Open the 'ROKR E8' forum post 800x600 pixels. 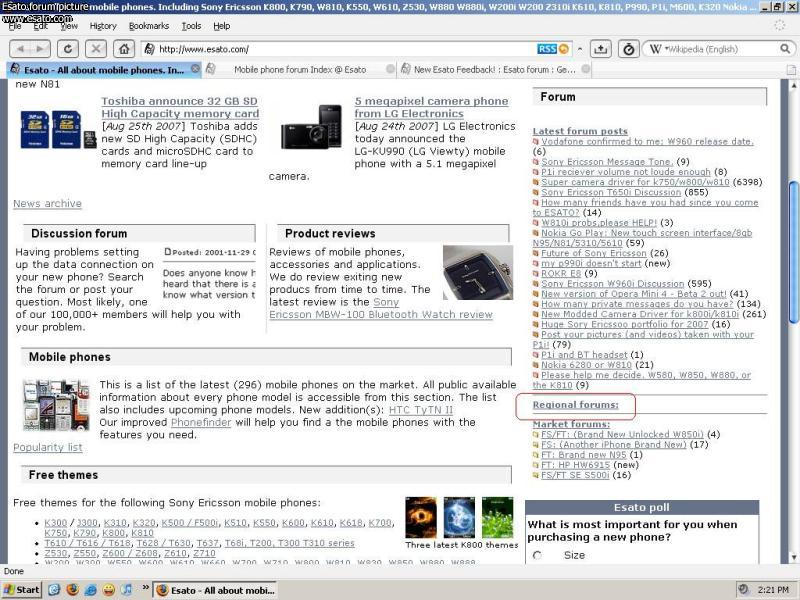[561, 273]
